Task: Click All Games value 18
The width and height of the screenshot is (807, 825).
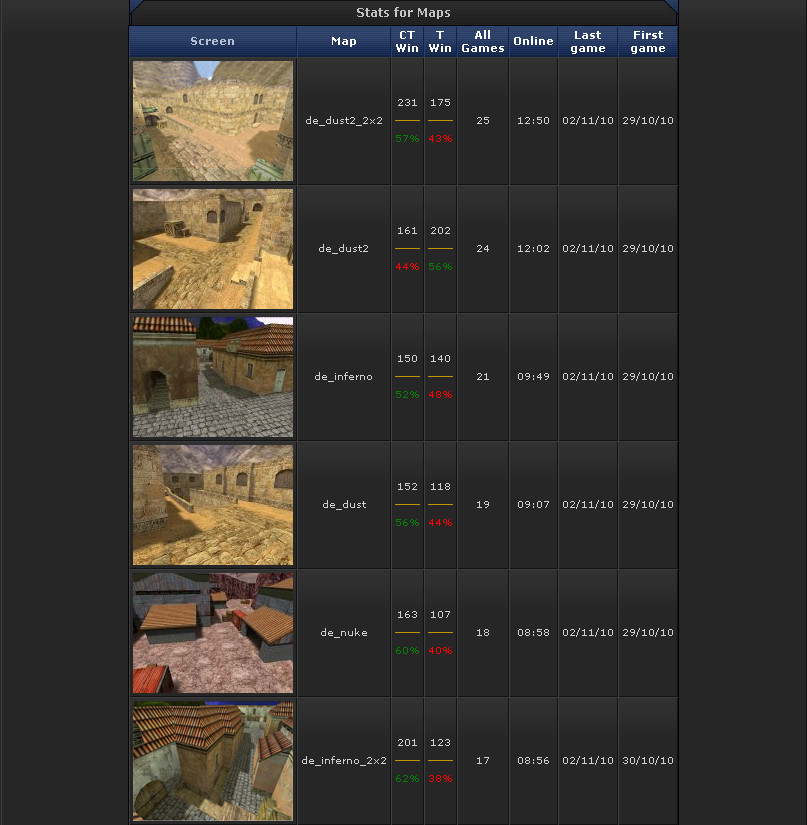Action: (x=483, y=632)
